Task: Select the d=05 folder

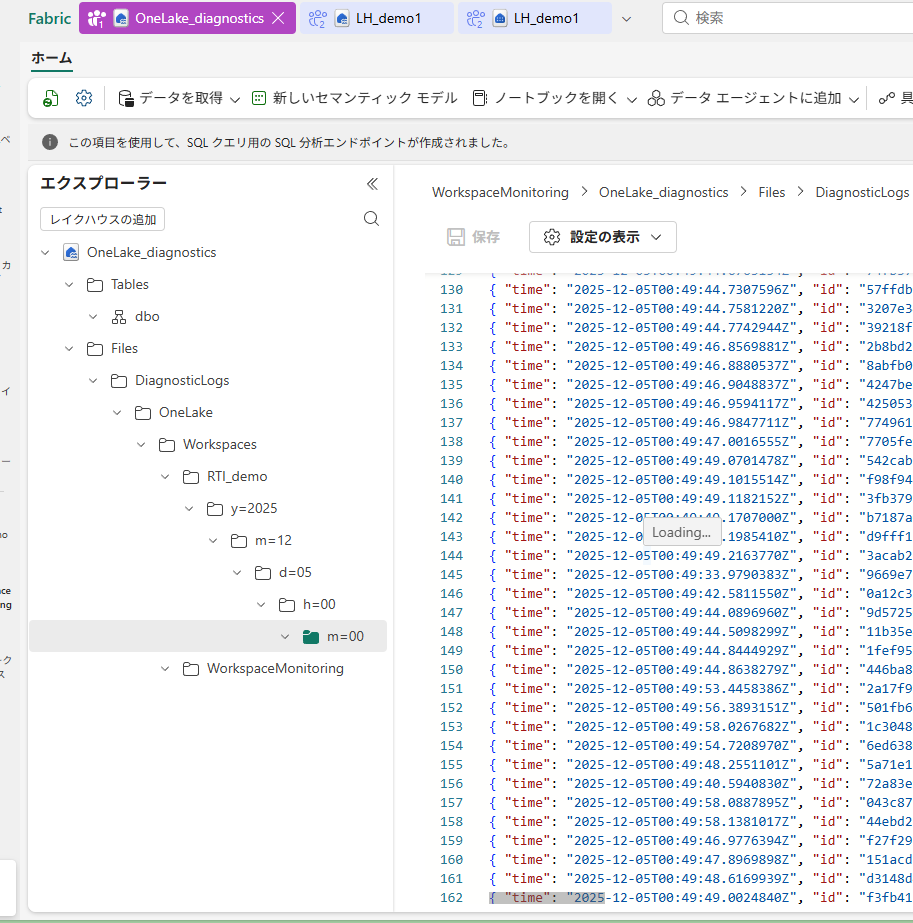Action: tap(295, 572)
